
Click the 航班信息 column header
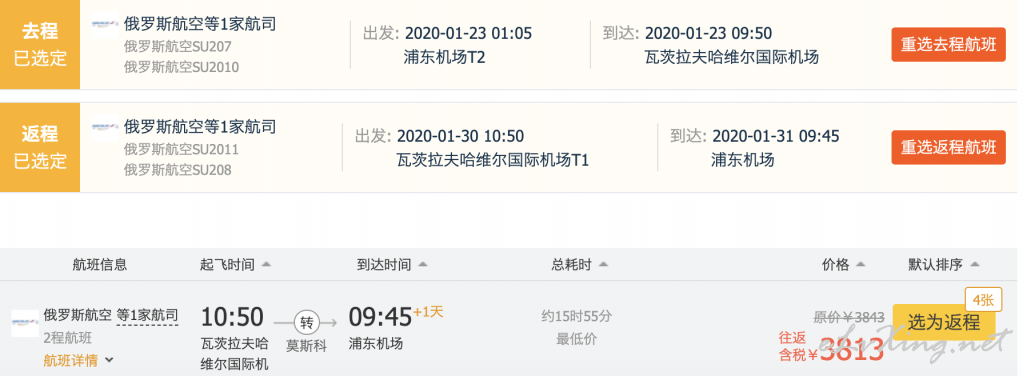coord(100,265)
